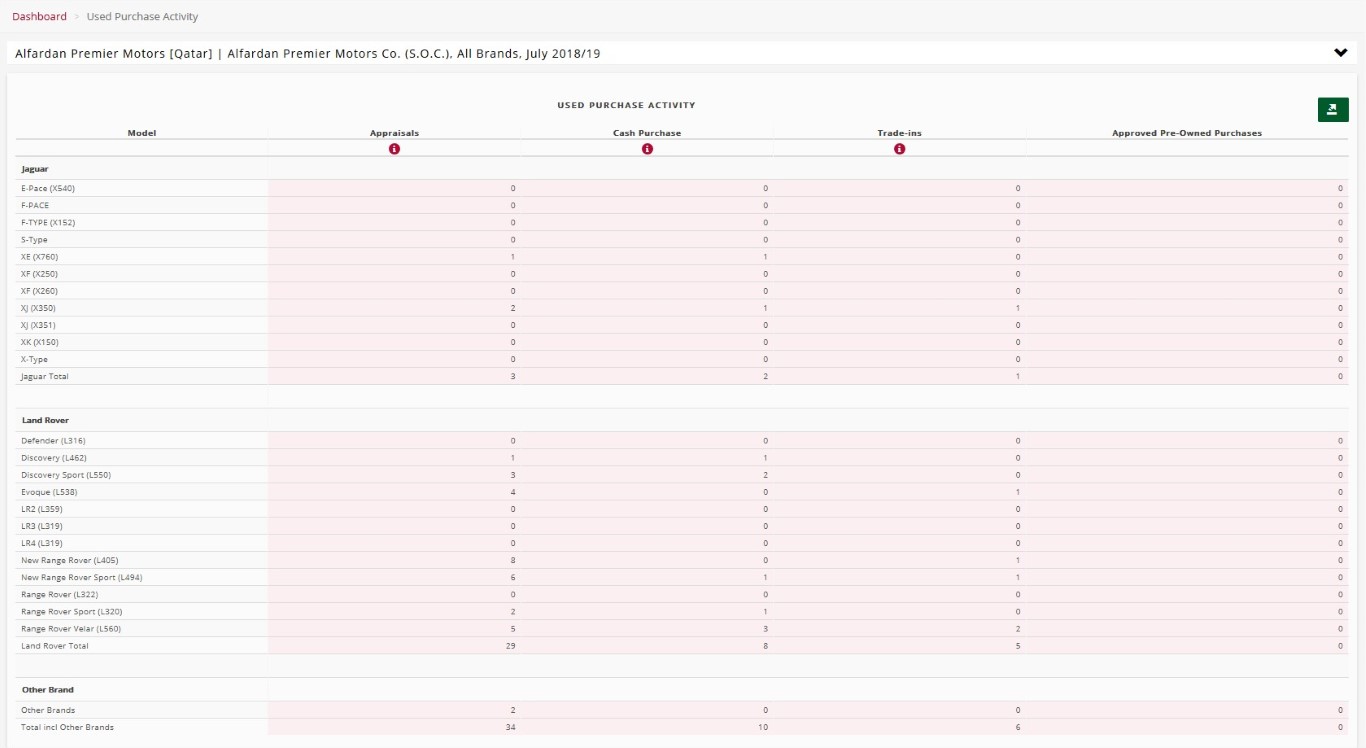The image size is (1366, 748).
Task: Click the Land Rover Total row label
Action: pos(55,646)
